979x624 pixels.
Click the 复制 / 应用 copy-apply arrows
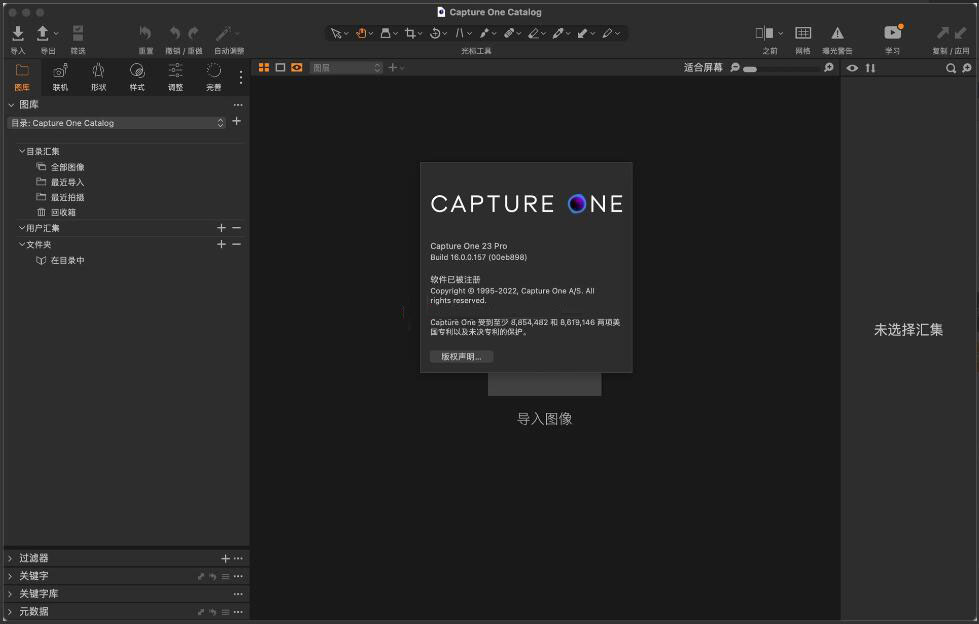(951, 33)
